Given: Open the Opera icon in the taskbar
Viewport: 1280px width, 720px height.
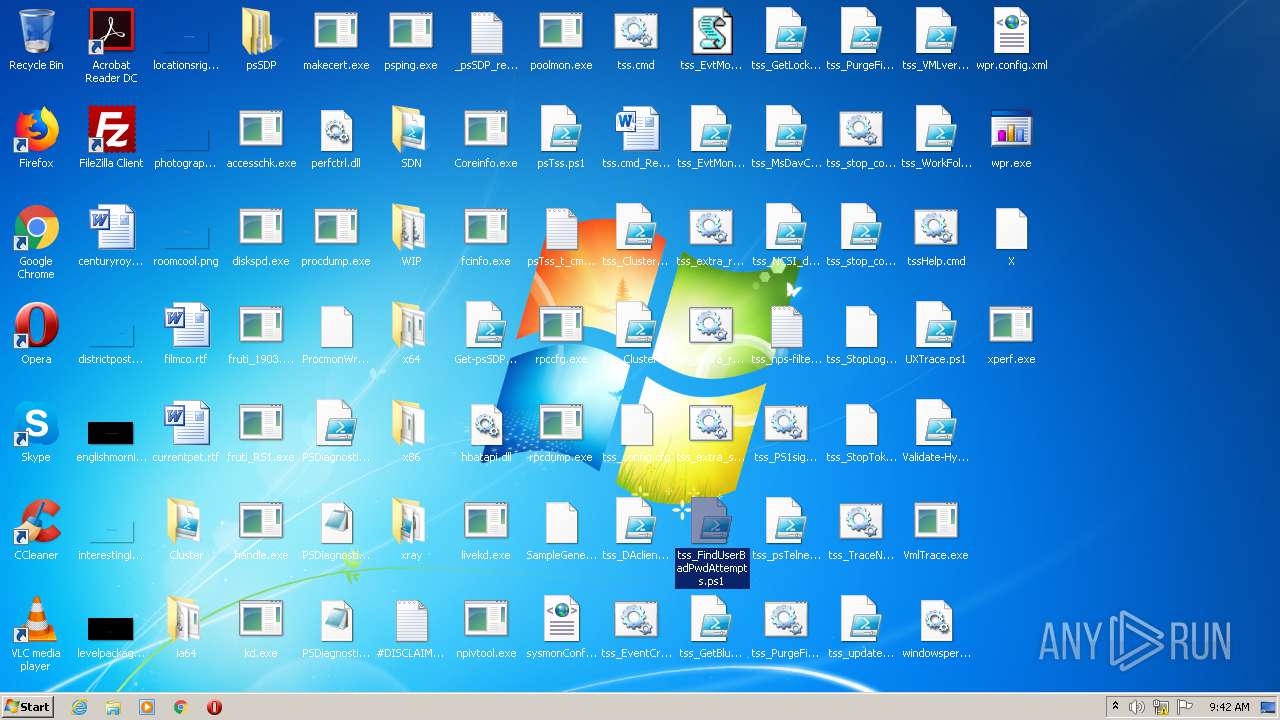Looking at the screenshot, I should (214, 707).
